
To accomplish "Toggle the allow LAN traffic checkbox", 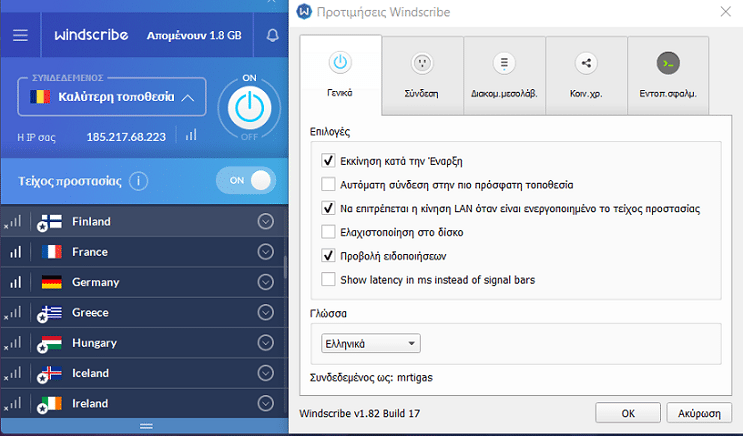I will (328, 208).
